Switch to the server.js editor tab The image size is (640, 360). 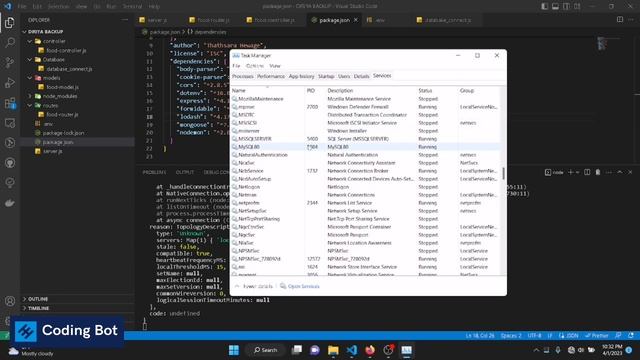[157, 20]
